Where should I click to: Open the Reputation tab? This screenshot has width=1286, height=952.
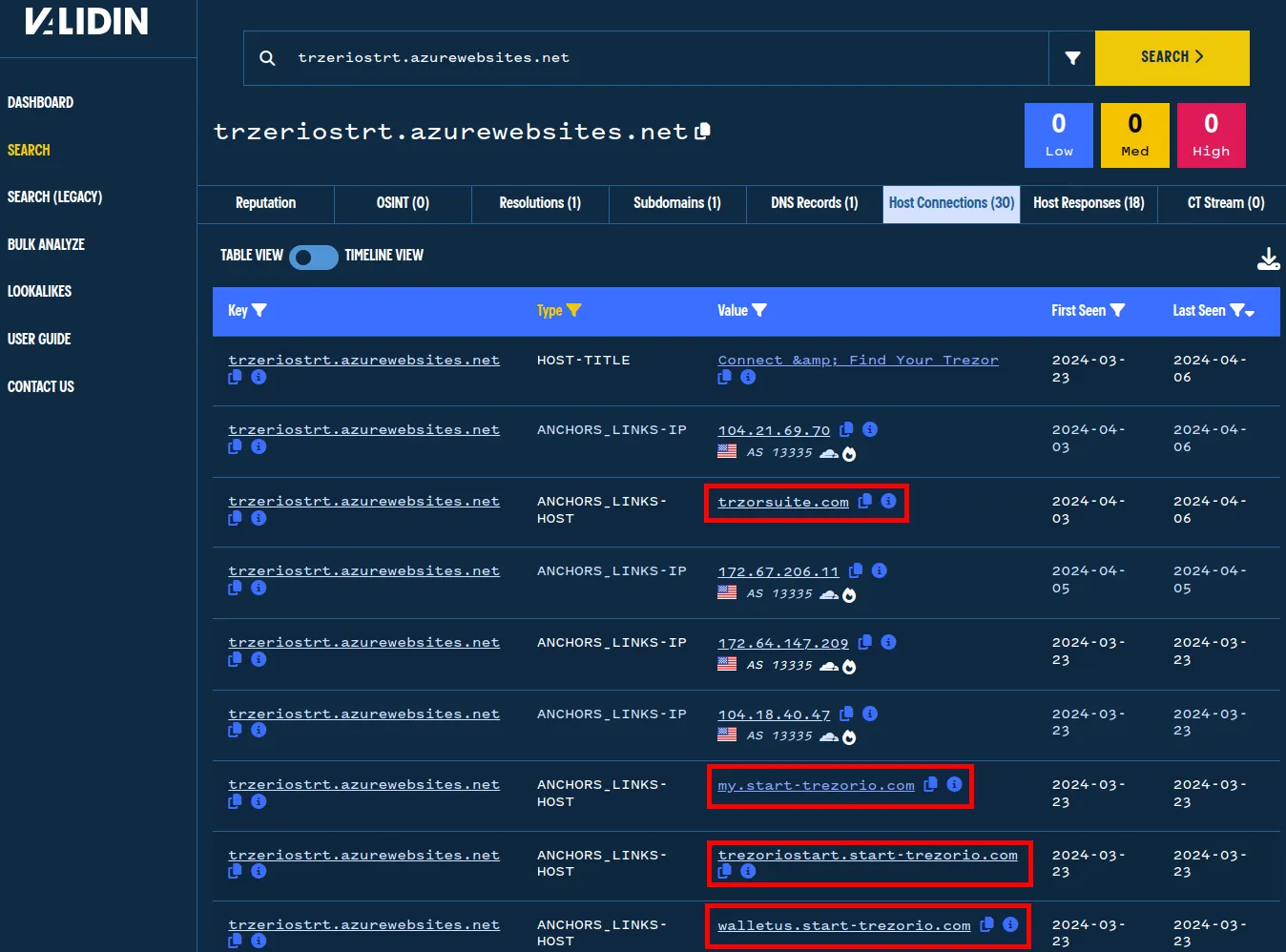coord(266,203)
